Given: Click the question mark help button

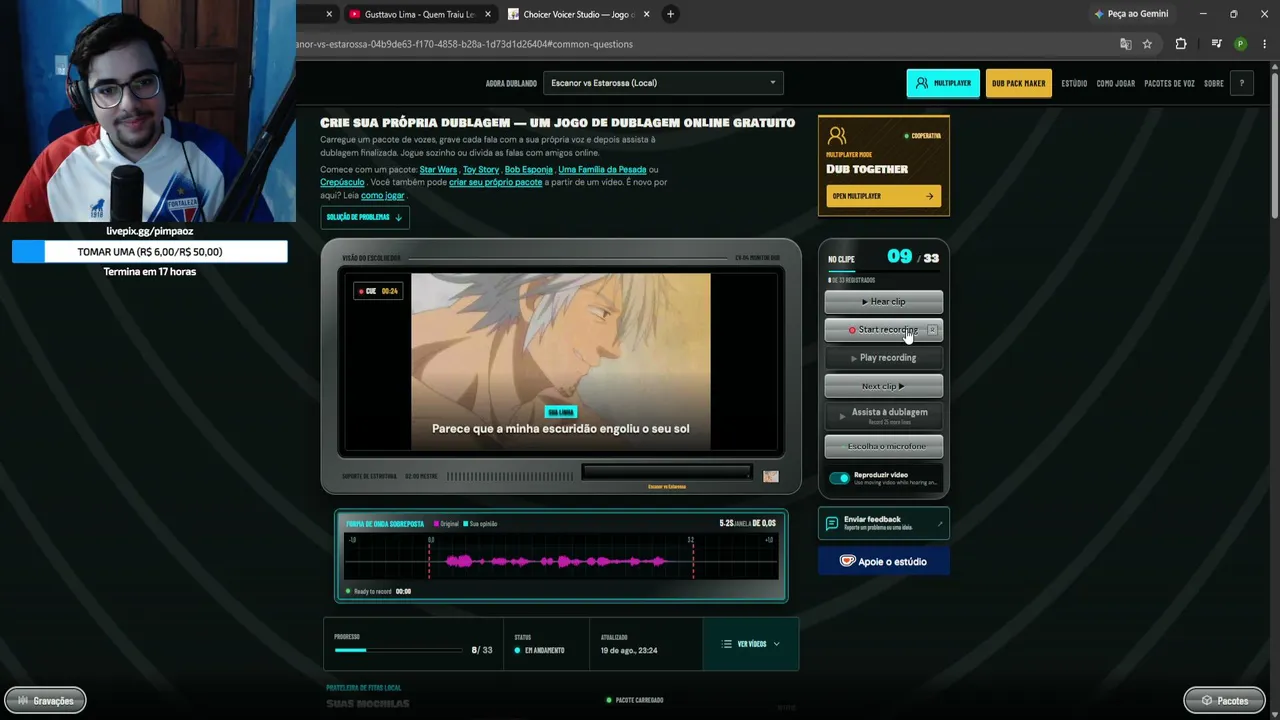Looking at the screenshot, I should (x=1241, y=83).
